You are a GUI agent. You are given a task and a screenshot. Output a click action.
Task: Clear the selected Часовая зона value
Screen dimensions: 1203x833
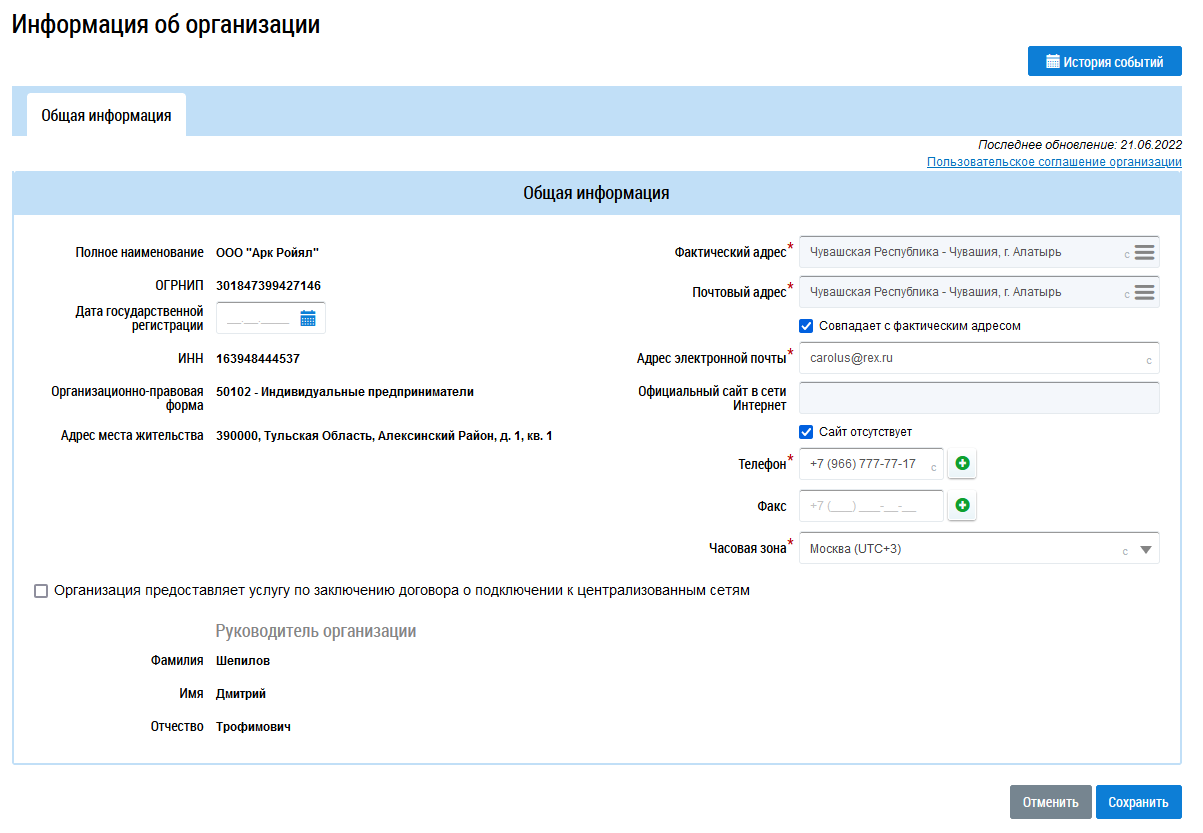click(1125, 551)
